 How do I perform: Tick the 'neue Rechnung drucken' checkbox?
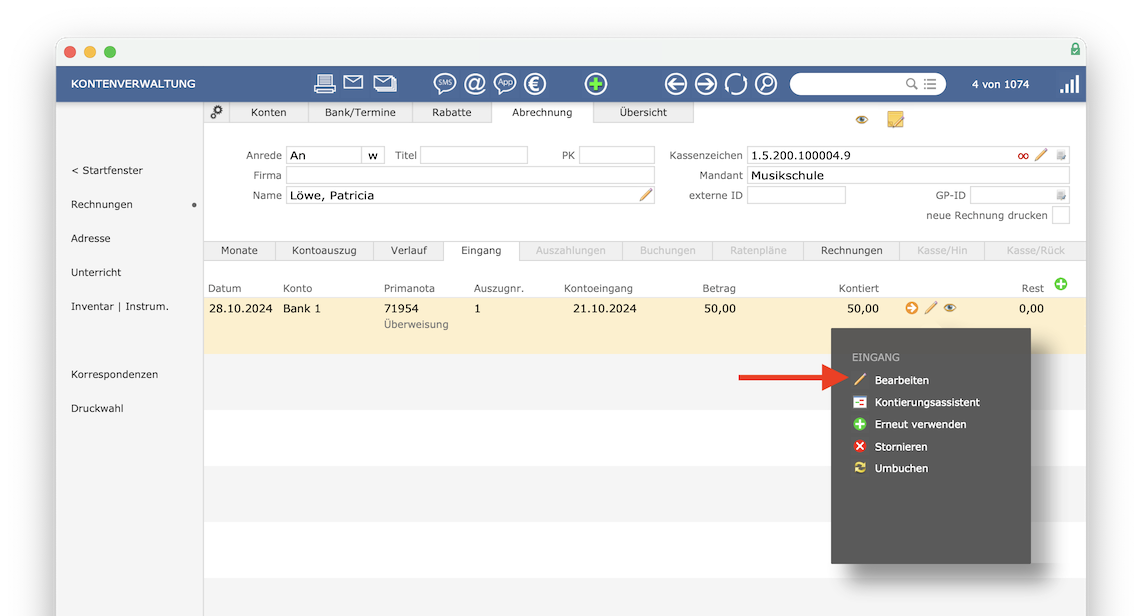pos(1061,216)
